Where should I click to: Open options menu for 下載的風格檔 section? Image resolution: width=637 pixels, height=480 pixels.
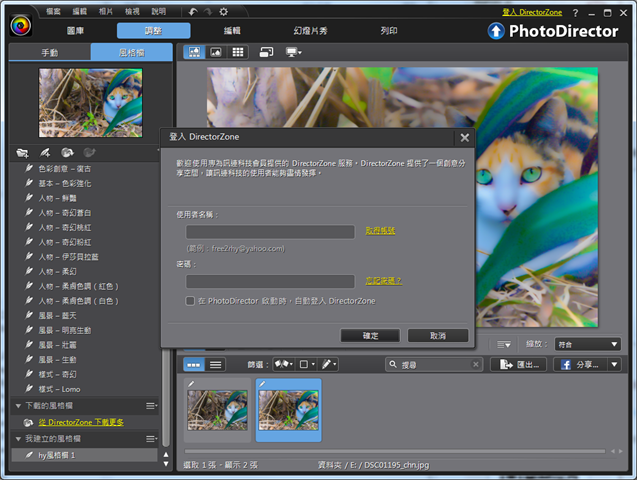point(151,406)
